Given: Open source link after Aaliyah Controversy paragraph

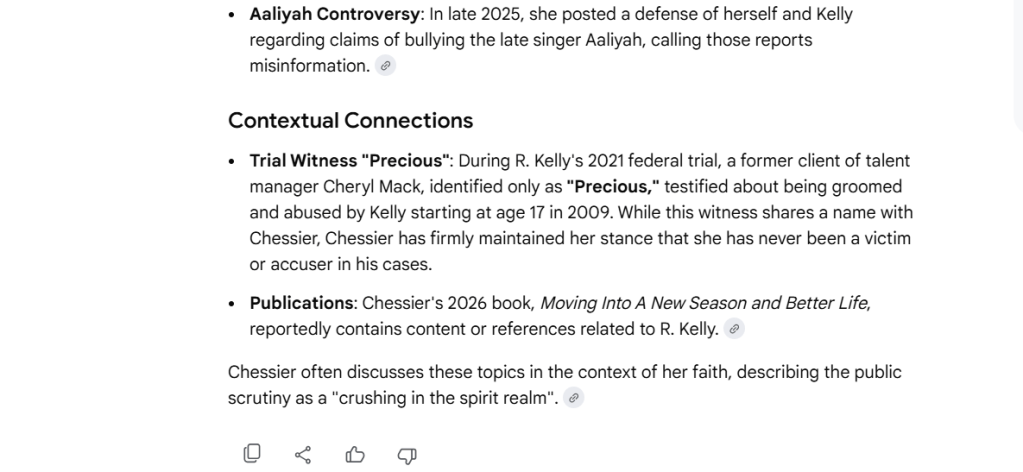Looking at the screenshot, I should 385,66.
